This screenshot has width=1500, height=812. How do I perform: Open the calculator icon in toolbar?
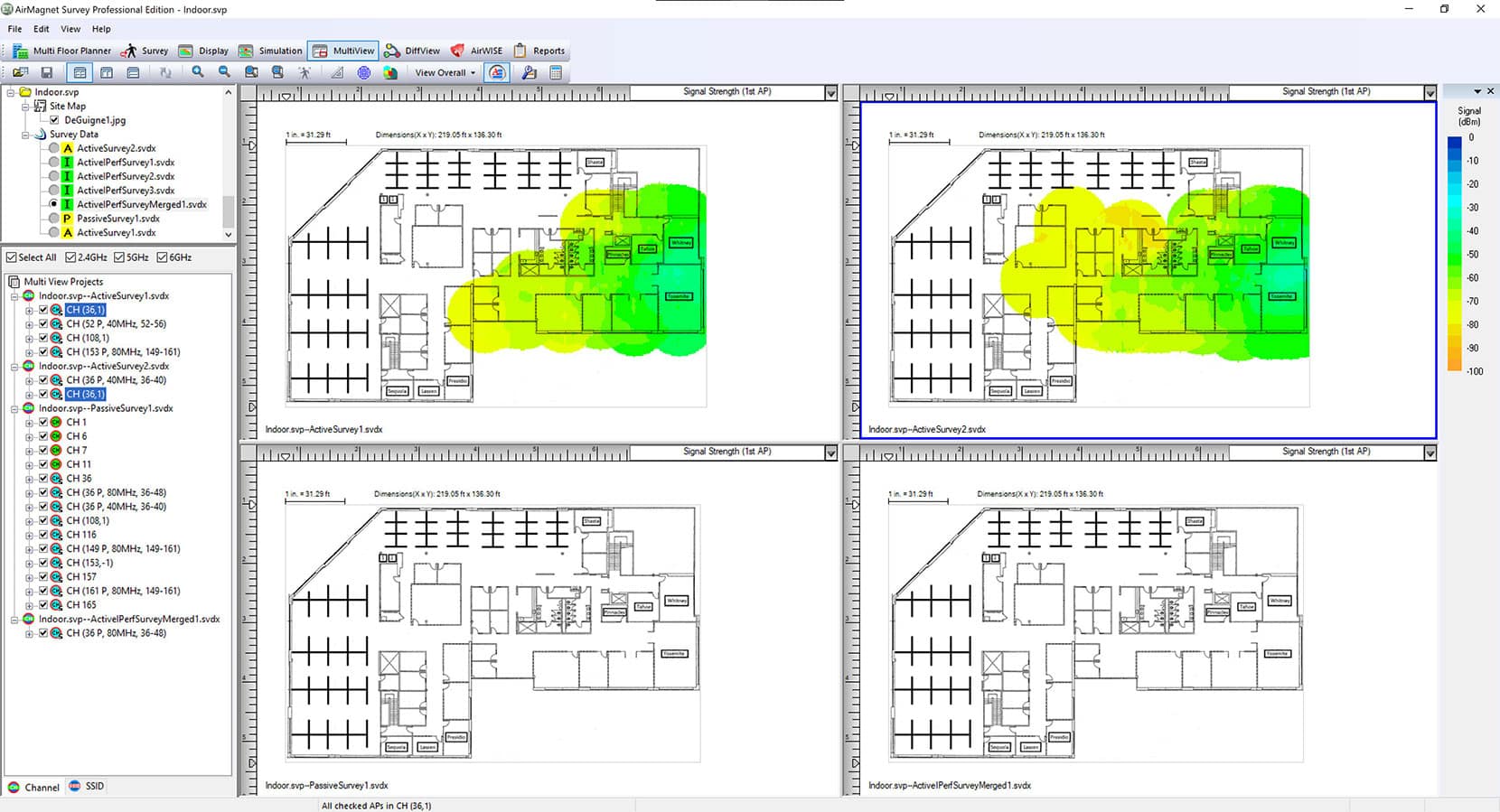tap(556, 72)
